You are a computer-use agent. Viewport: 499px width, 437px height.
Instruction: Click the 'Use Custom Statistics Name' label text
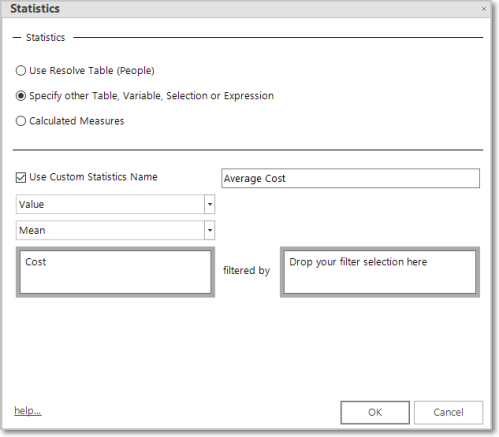coord(93,177)
